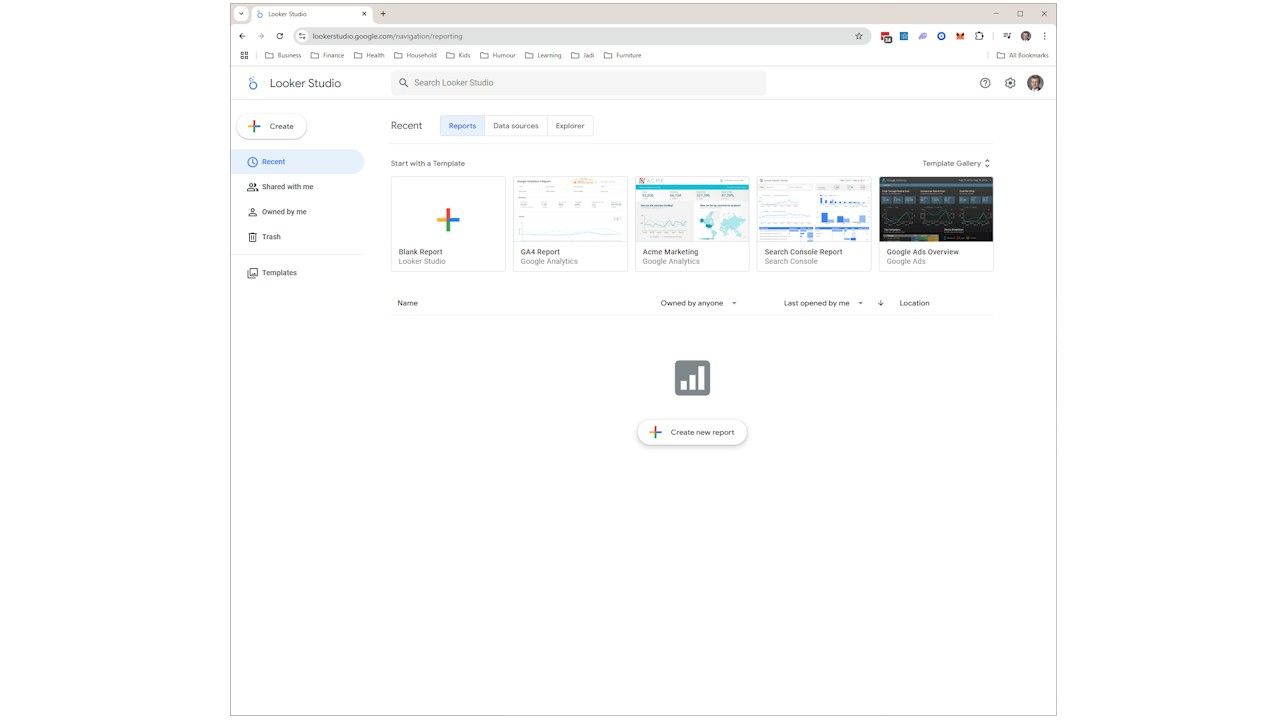Select the Looker Studio browser tab
The image size is (1280, 720).
(x=311, y=14)
